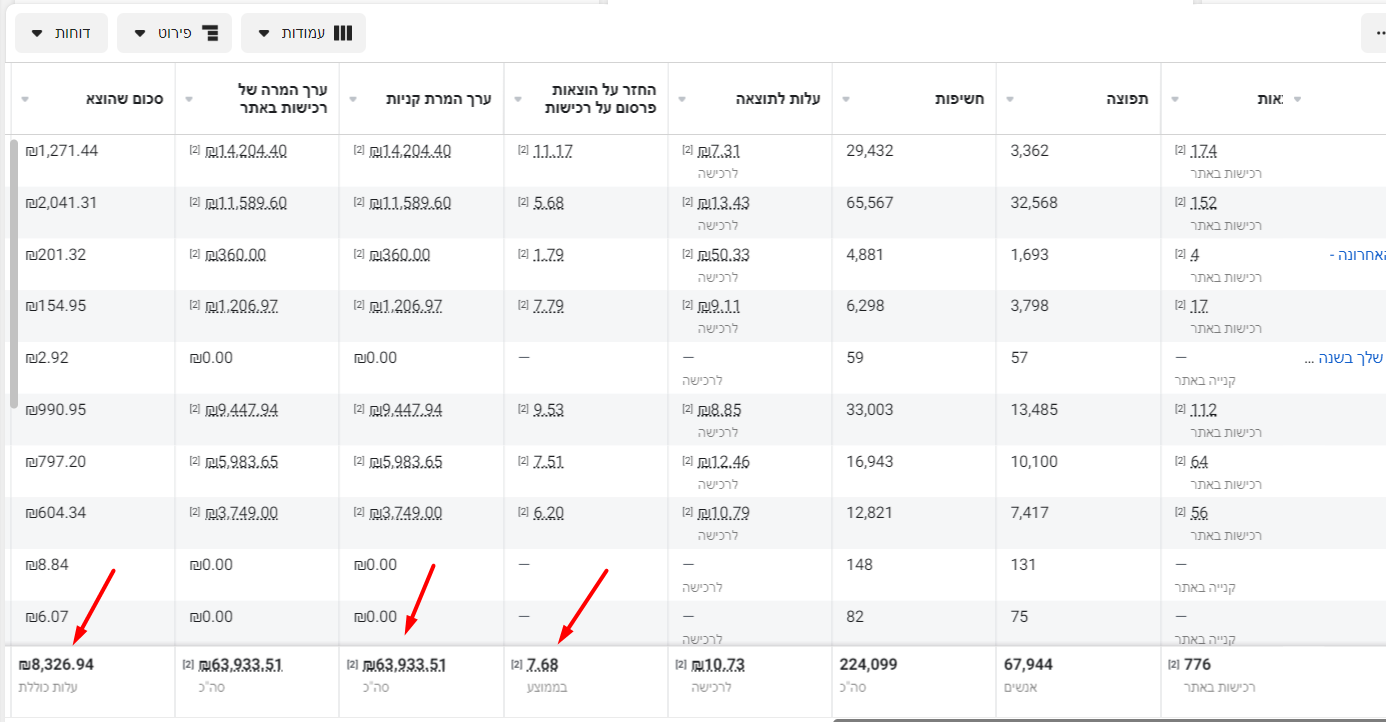Click the עלות לתוצאה column header label
The width and height of the screenshot is (1386, 722).
pyautogui.click(x=777, y=99)
